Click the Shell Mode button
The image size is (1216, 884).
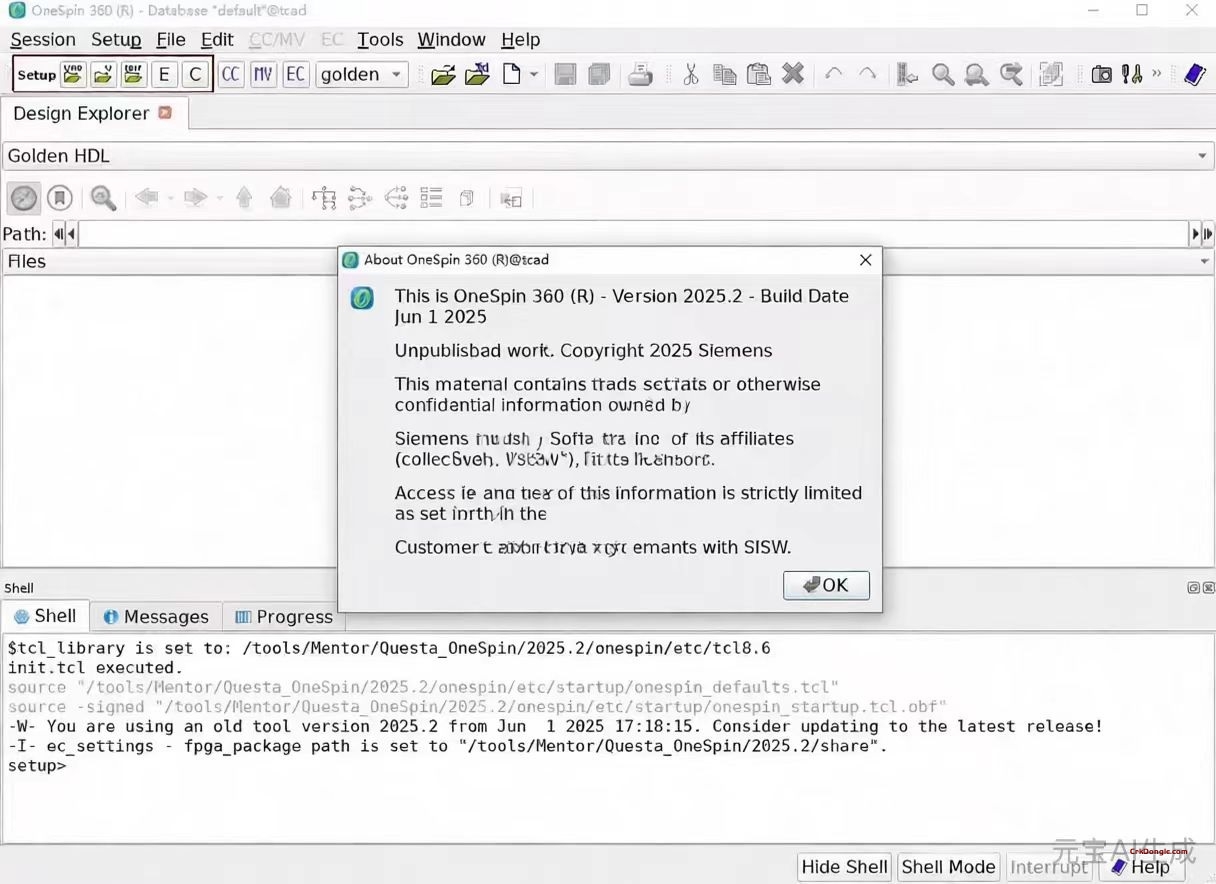pyautogui.click(x=949, y=867)
